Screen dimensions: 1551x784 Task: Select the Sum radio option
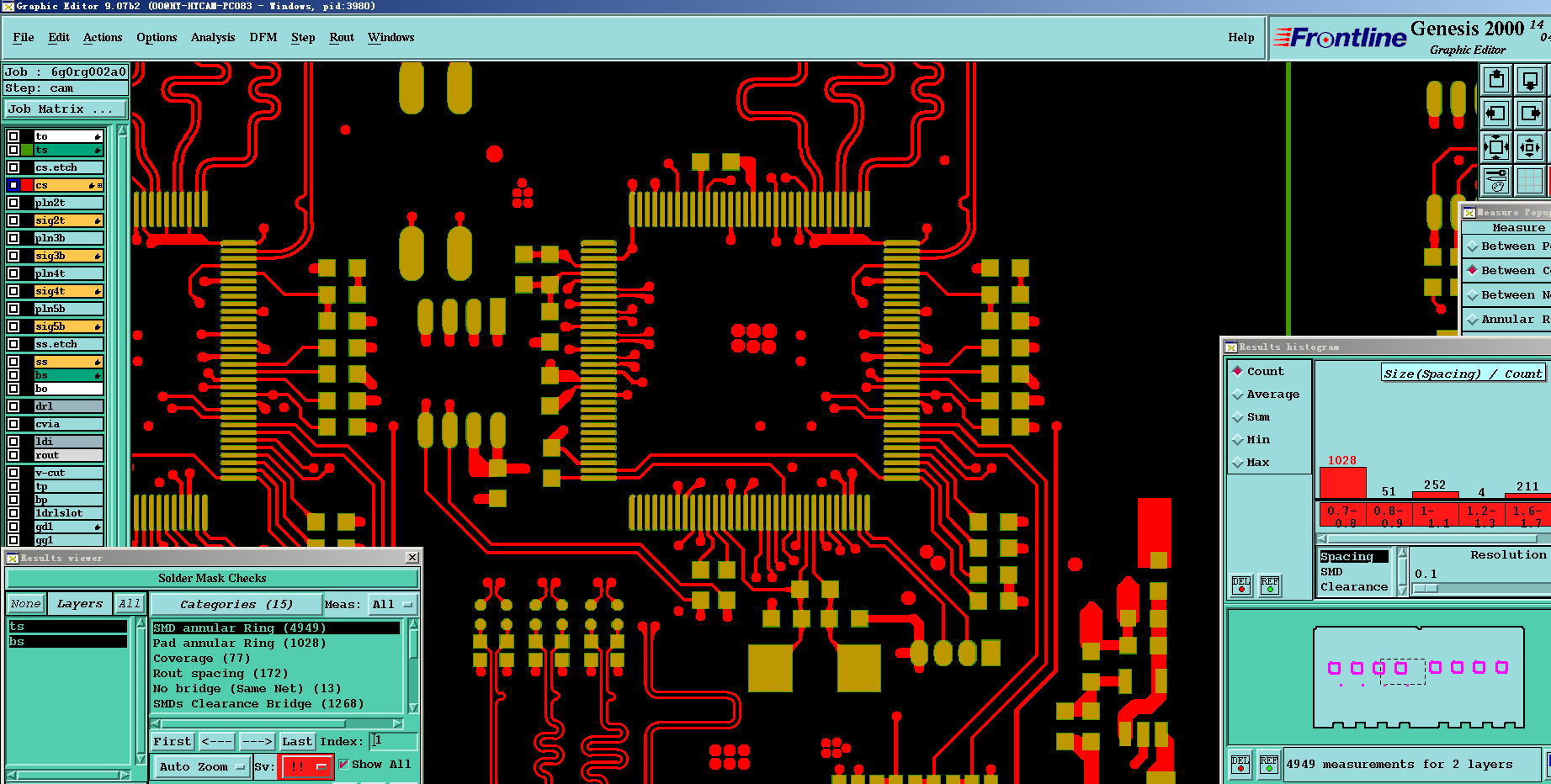pyautogui.click(x=1238, y=416)
